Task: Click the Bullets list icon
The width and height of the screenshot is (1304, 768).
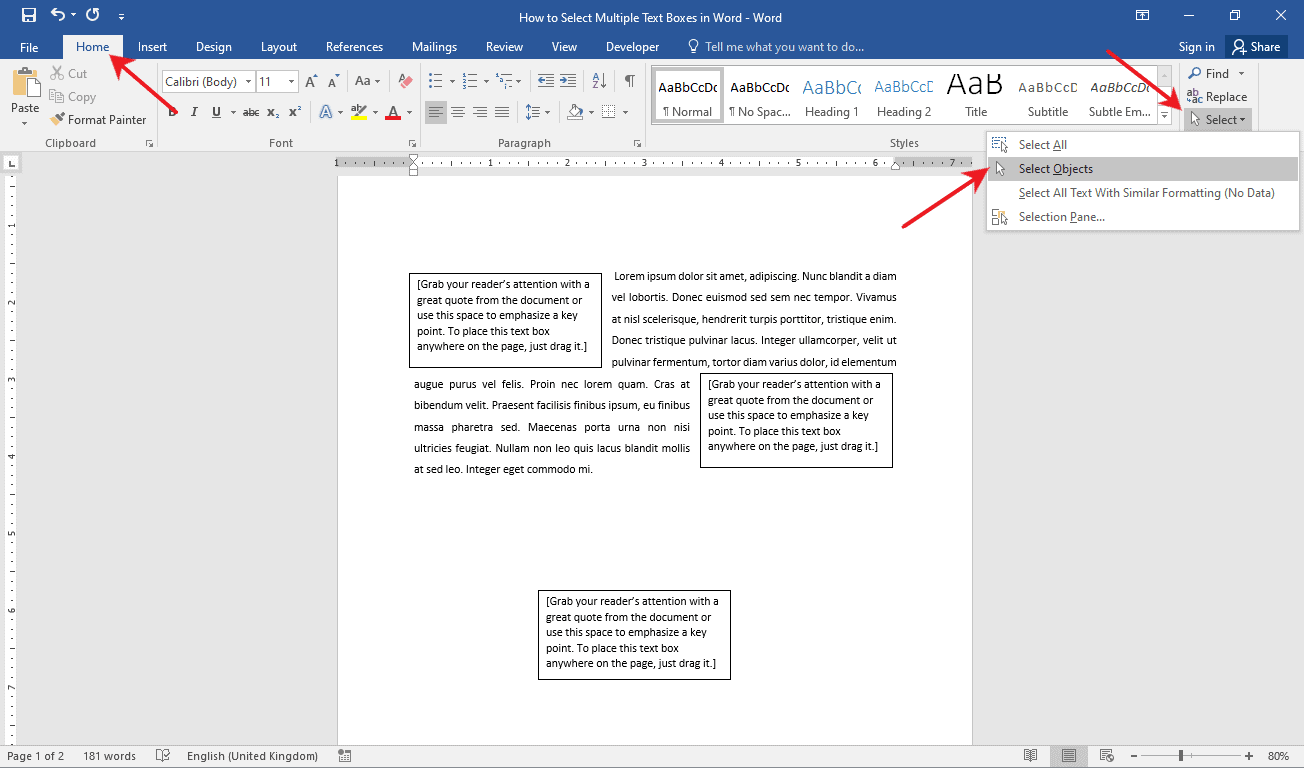Action: coord(435,81)
